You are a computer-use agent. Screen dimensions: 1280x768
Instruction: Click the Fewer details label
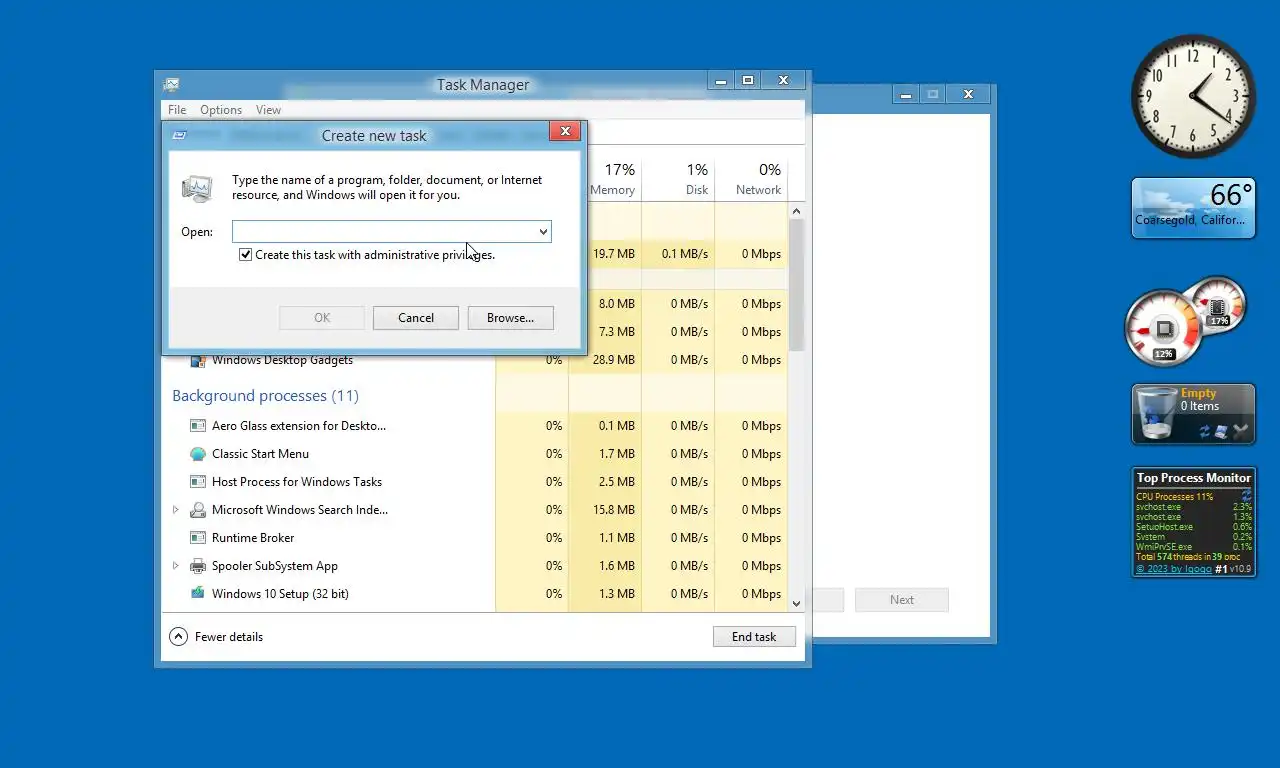tap(229, 637)
